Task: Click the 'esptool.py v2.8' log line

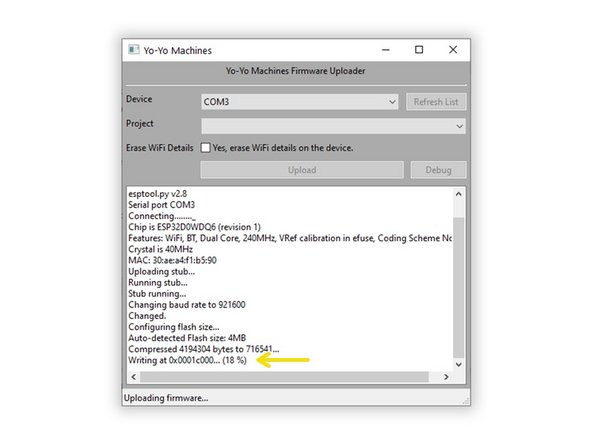Action: click(x=157, y=194)
